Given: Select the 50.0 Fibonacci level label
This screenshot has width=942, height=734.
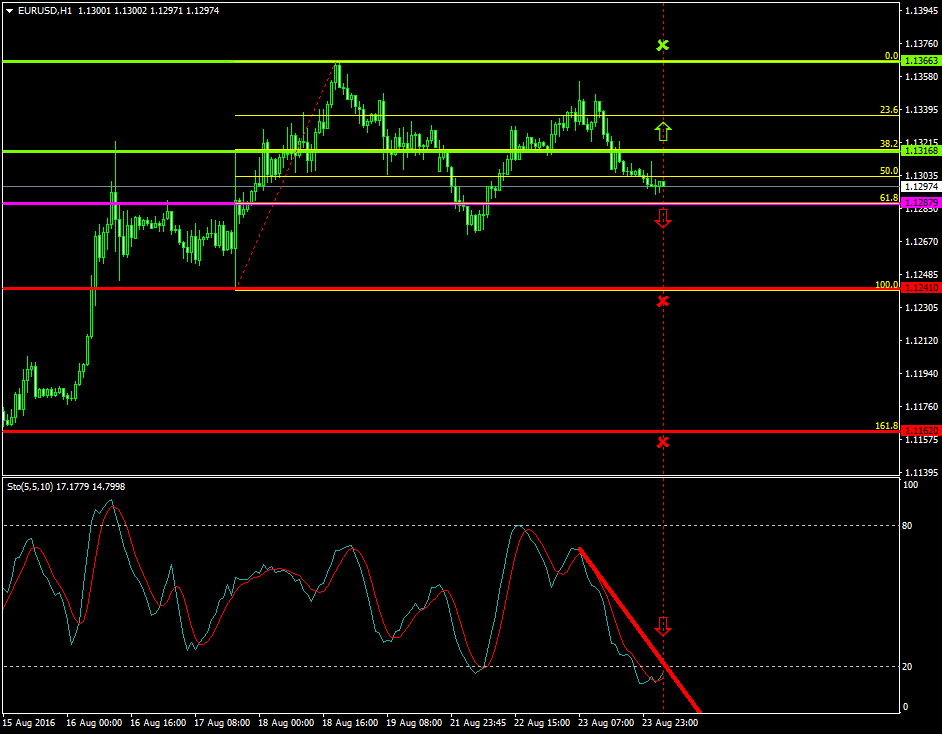Looking at the screenshot, I should click(889, 171).
